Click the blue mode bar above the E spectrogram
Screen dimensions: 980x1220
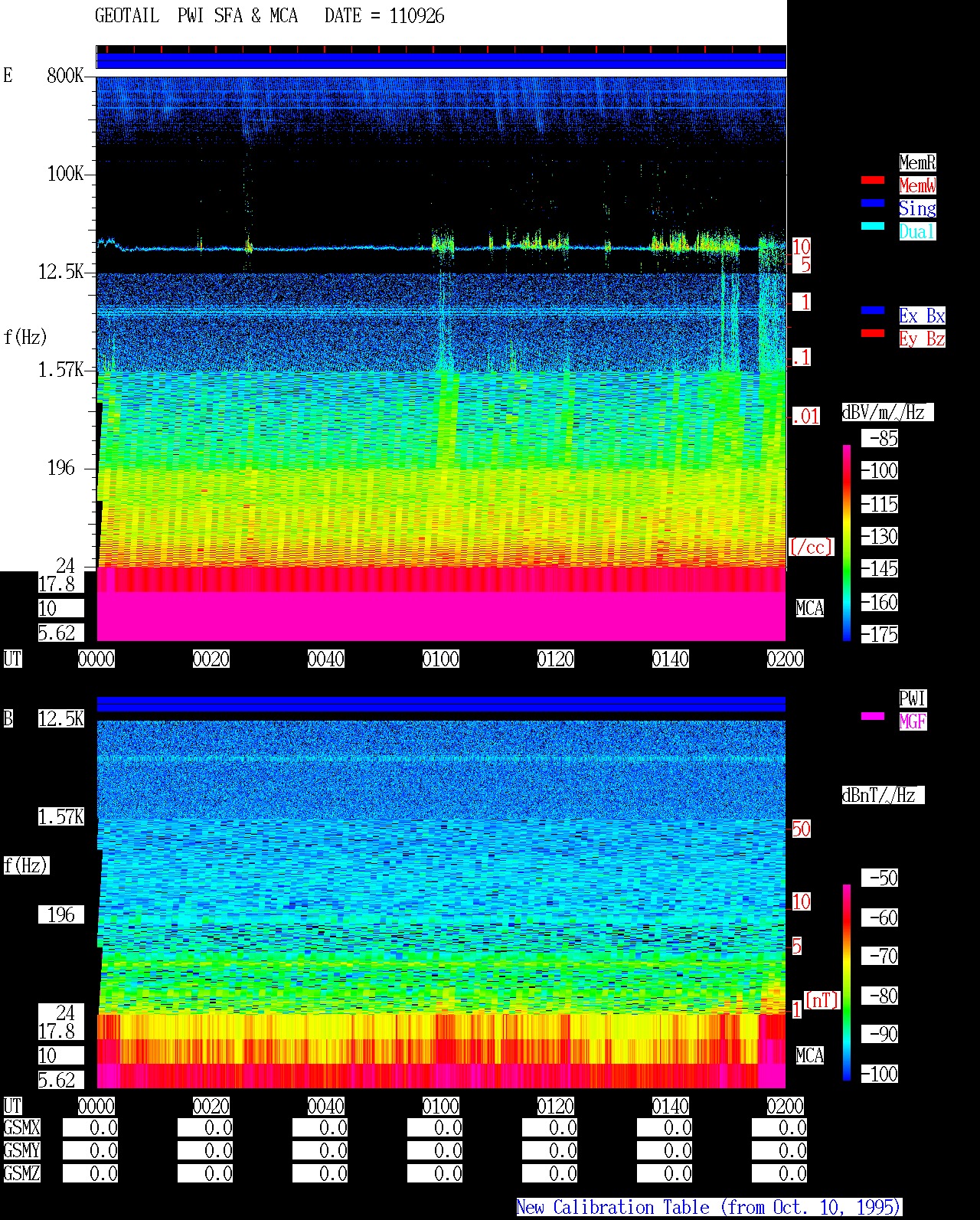pyautogui.click(x=441, y=61)
